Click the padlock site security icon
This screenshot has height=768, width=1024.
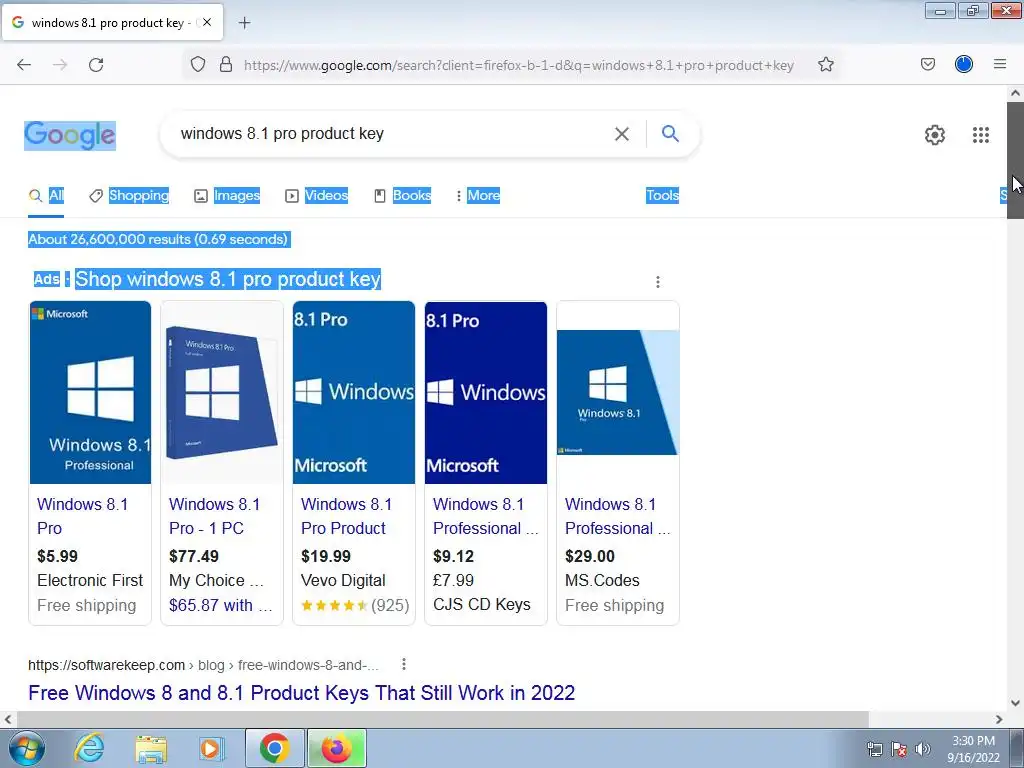pyautogui.click(x=226, y=64)
